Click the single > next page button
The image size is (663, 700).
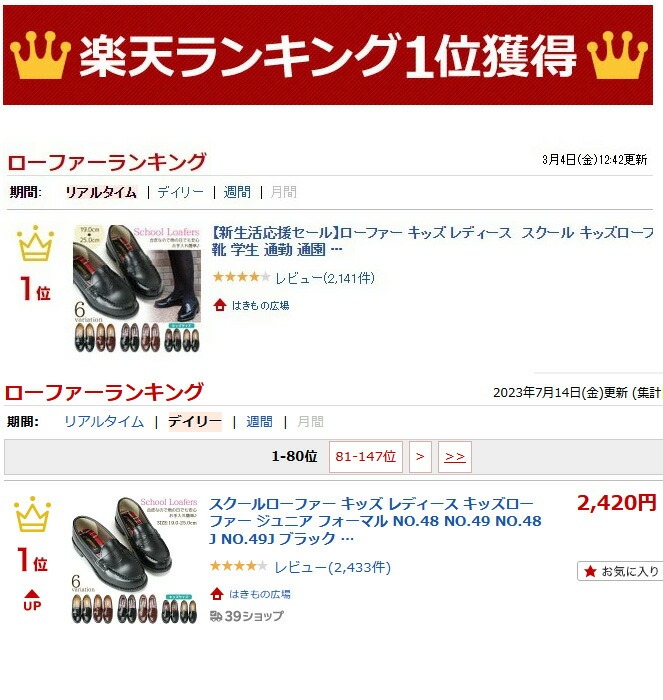pos(420,457)
